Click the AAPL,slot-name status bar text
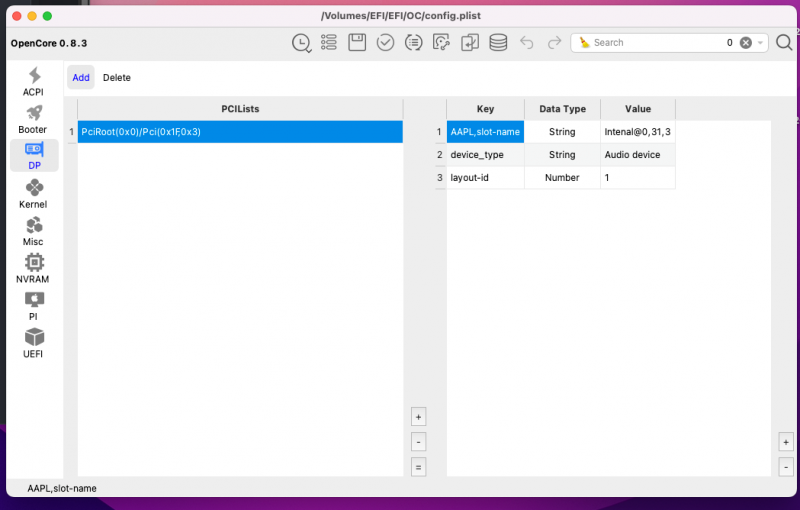800x510 pixels. (x=62, y=488)
